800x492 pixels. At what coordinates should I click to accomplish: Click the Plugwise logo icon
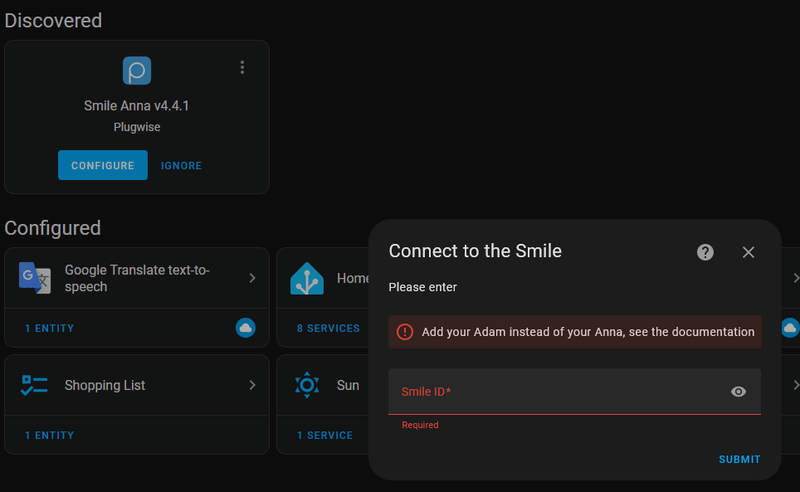click(x=137, y=70)
